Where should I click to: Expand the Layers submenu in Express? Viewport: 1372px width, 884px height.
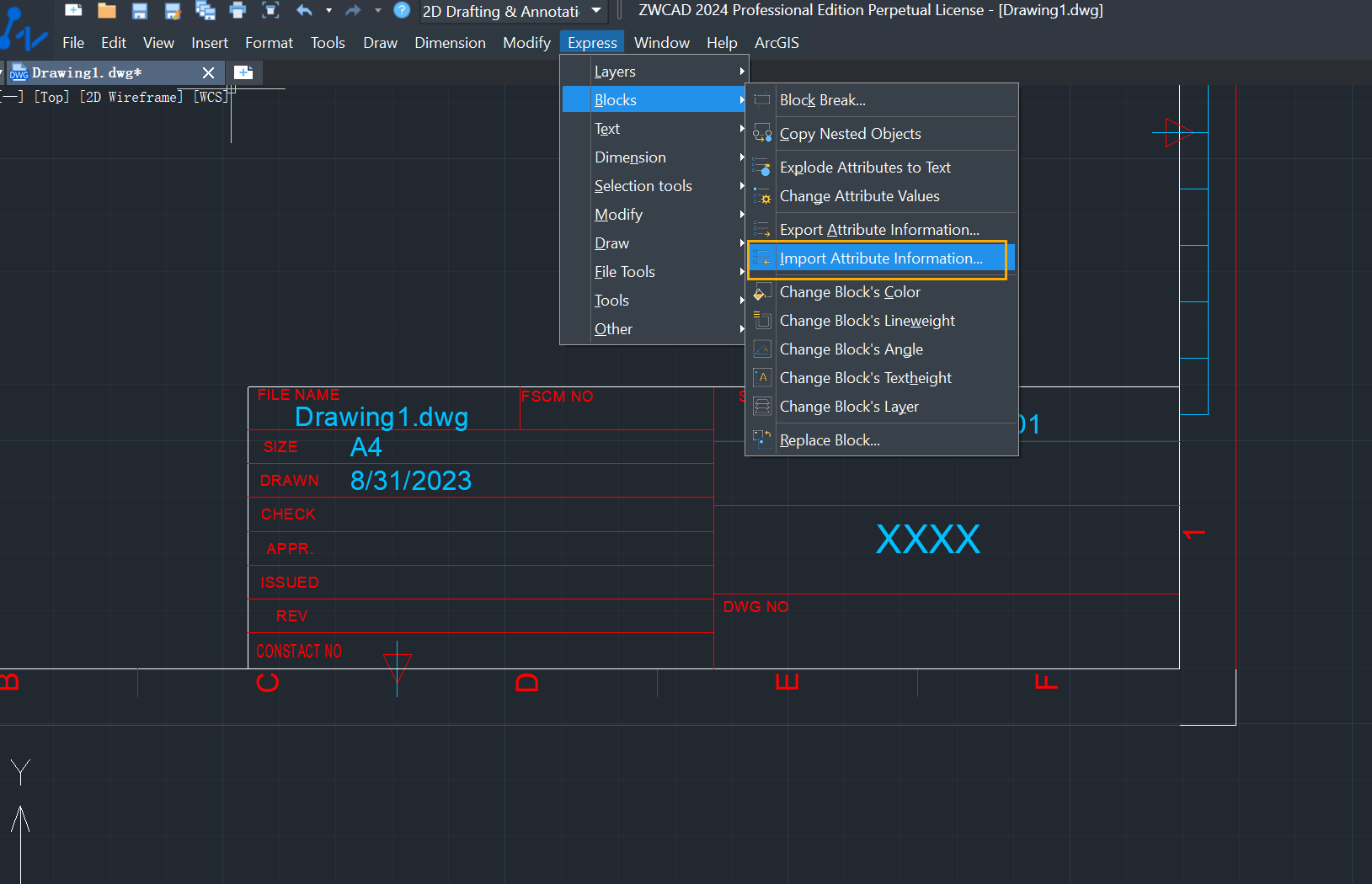point(654,72)
